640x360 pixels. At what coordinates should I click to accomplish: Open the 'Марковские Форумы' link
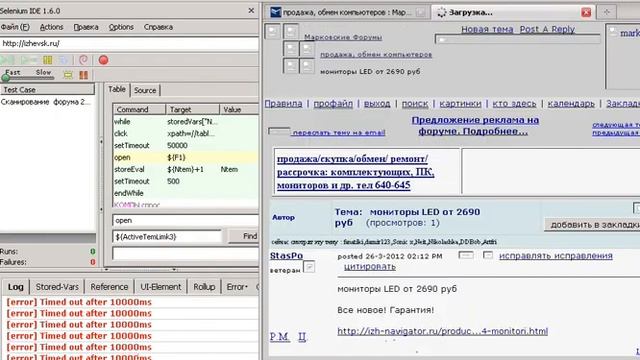pyautogui.click(x=343, y=37)
